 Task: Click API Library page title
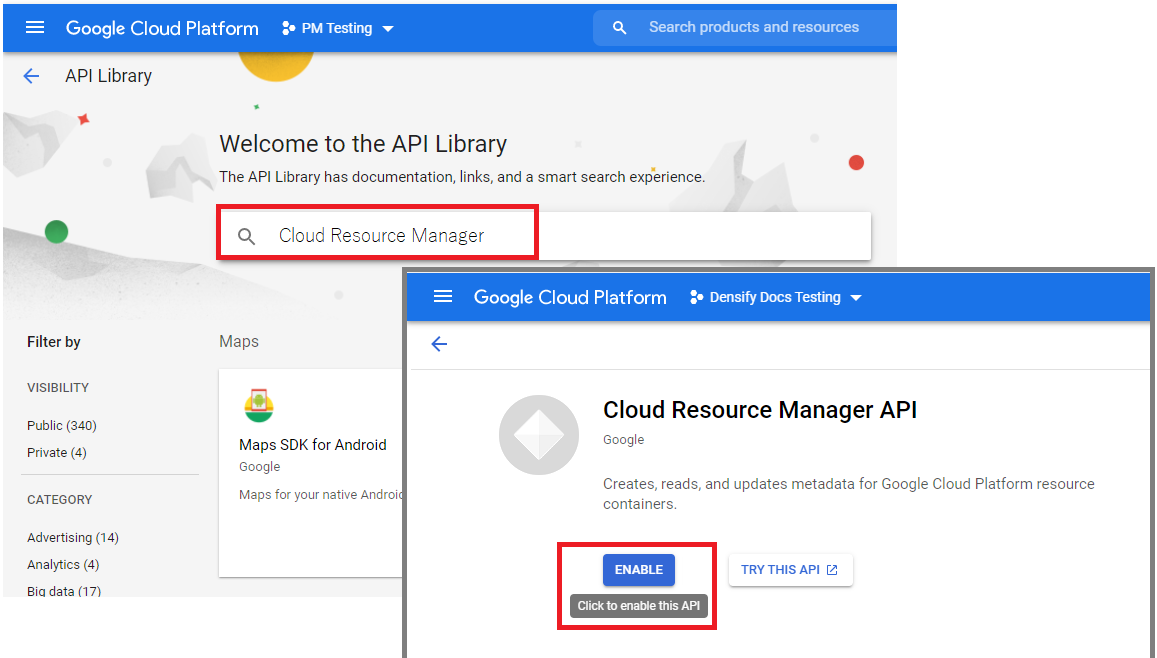click(108, 76)
